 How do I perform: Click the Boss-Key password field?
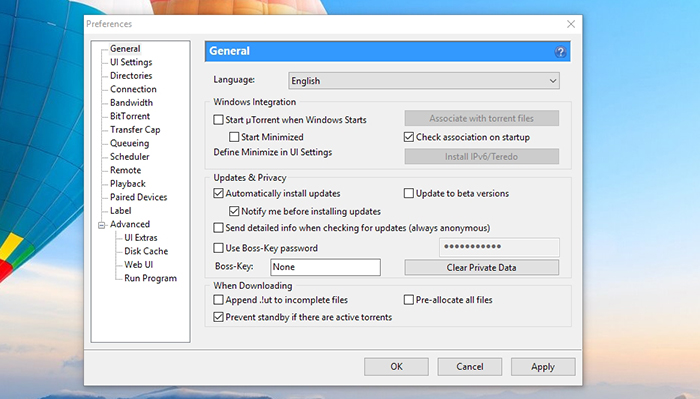pyautogui.click(x=499, y=247)
